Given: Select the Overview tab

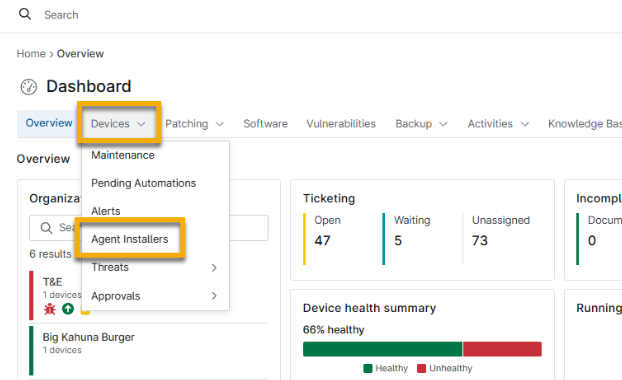Looking at the screenshot, I should pos(49,123).
